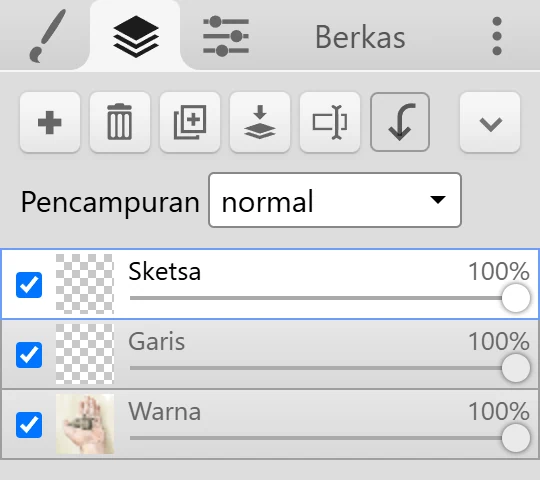Screen dimensions: 540x480
Task: Add a new layer with plus button
Action: pos(50,122)
